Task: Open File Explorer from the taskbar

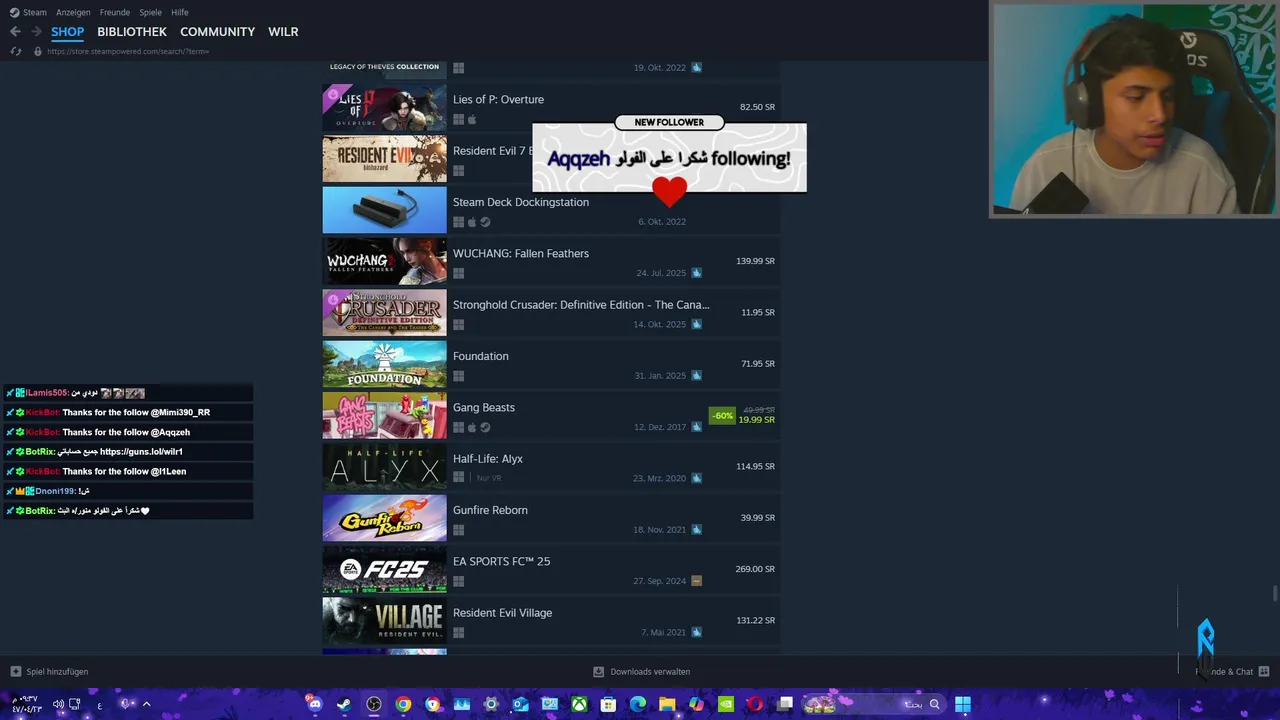Action: pyautogui.click(x=667, y=704)
